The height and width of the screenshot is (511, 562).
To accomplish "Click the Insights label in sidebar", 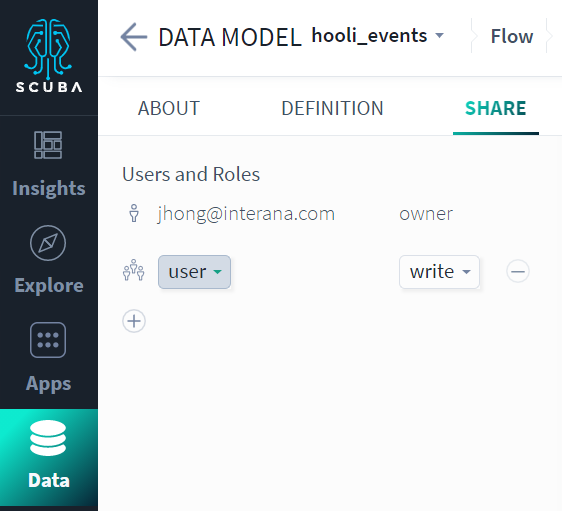I will coord(49,188).
